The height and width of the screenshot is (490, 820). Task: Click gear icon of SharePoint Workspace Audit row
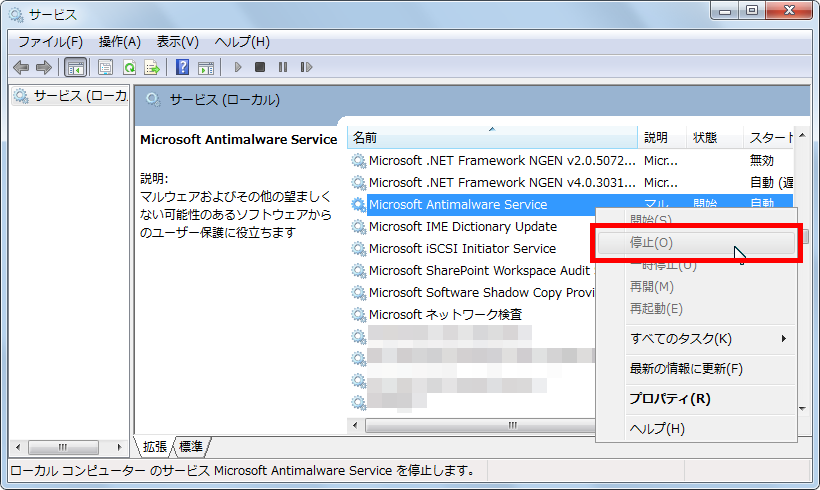pos(358,270)
